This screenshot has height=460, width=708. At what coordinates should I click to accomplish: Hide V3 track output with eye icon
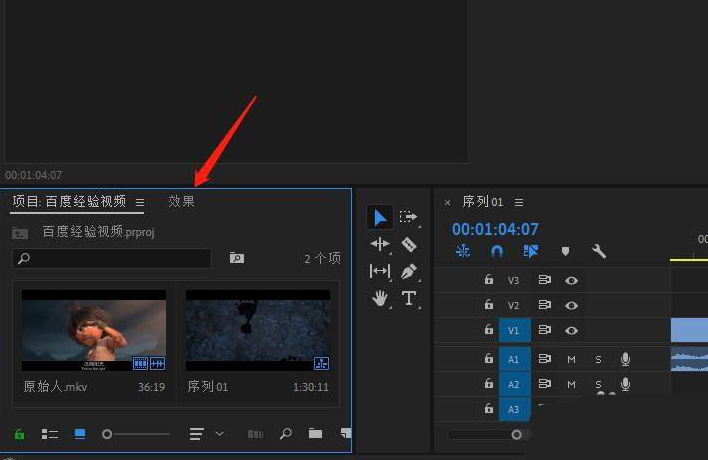click(x=572, y=281)
